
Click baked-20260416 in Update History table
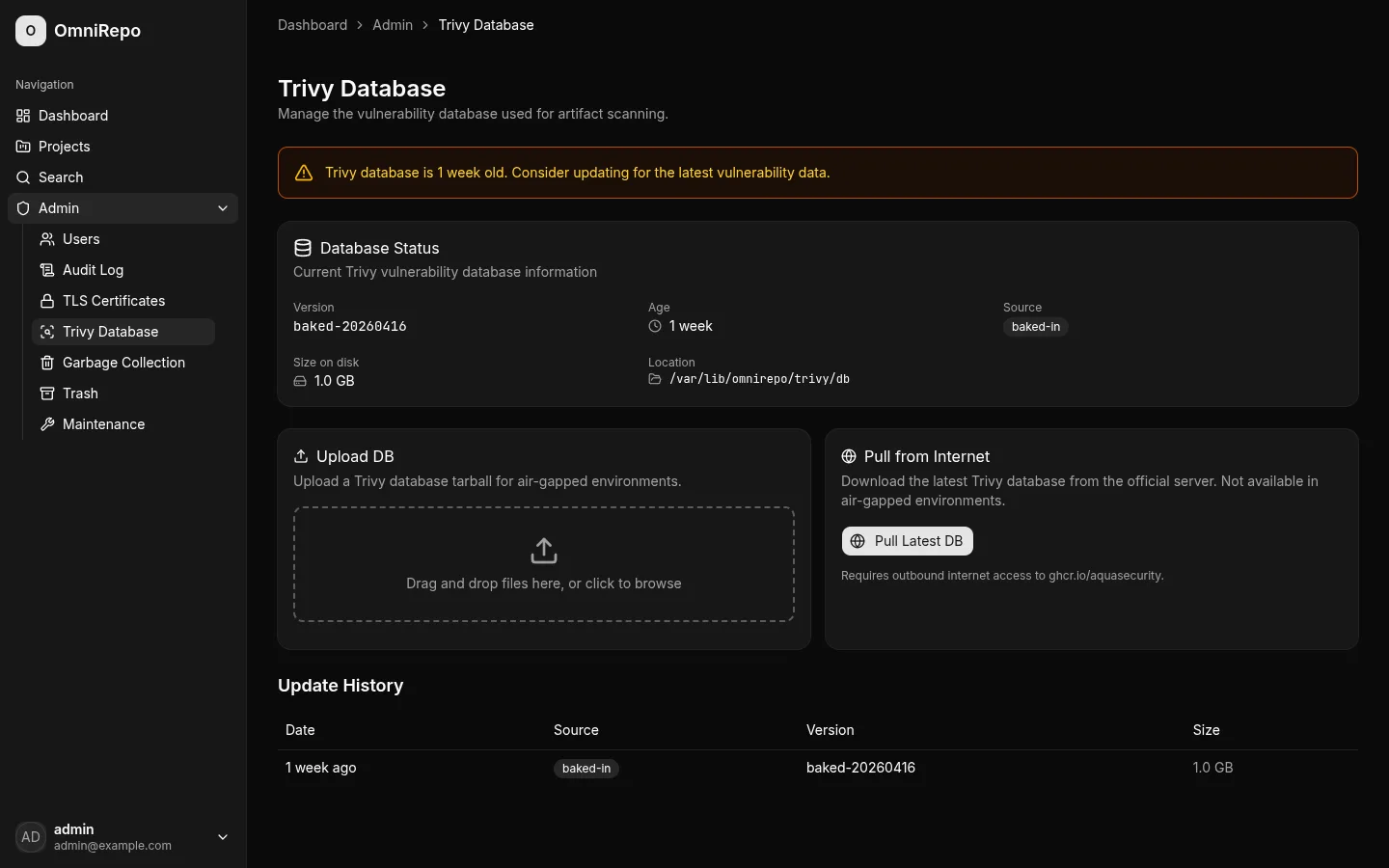tap(860, 768)
